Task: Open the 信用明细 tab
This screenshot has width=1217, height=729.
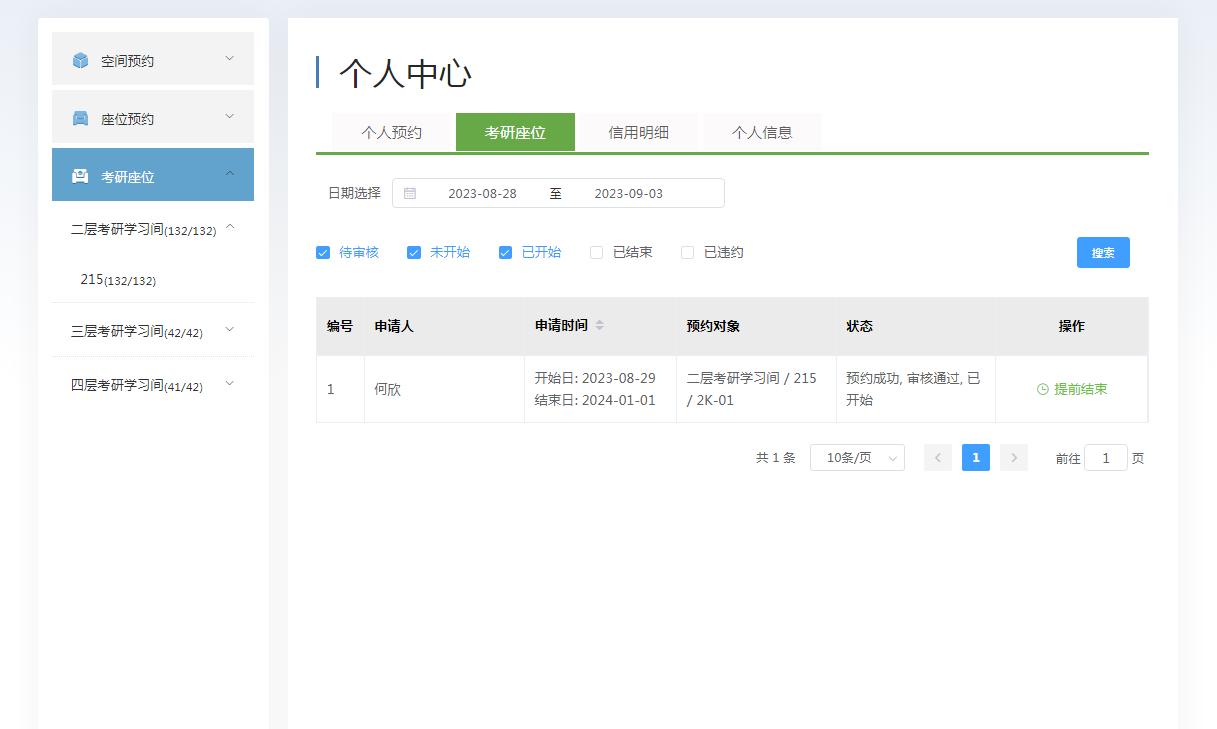Action: pos(638,132)
